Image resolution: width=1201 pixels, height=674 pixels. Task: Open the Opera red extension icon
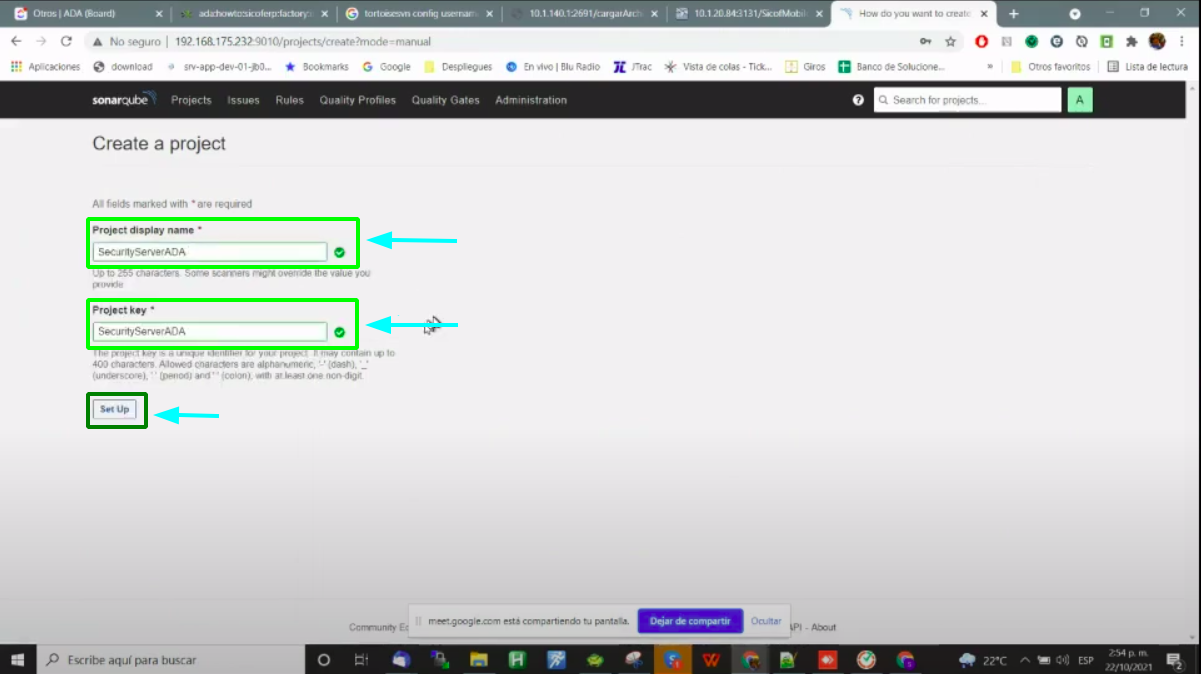[982, 42]
